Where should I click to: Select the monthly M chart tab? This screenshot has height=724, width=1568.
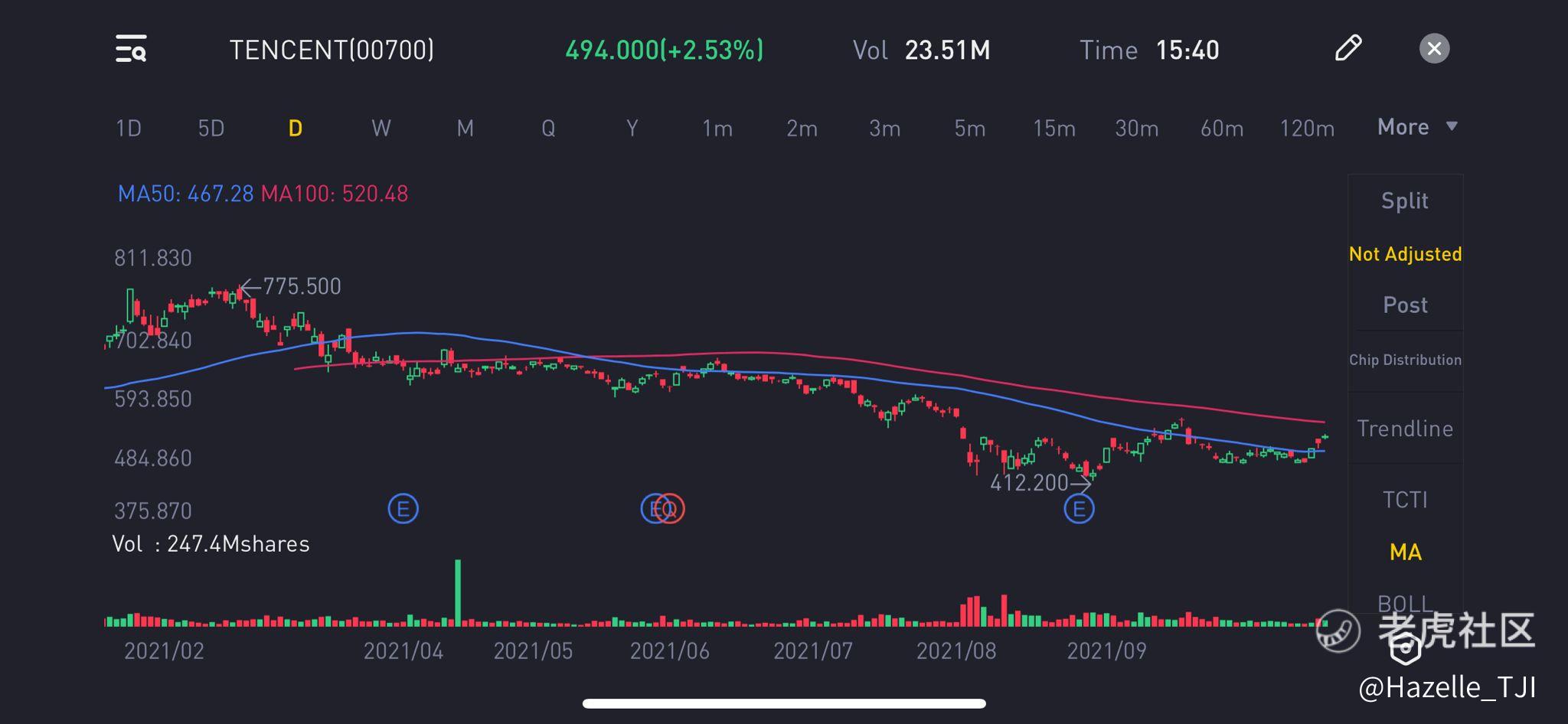(x=465, y=128)
